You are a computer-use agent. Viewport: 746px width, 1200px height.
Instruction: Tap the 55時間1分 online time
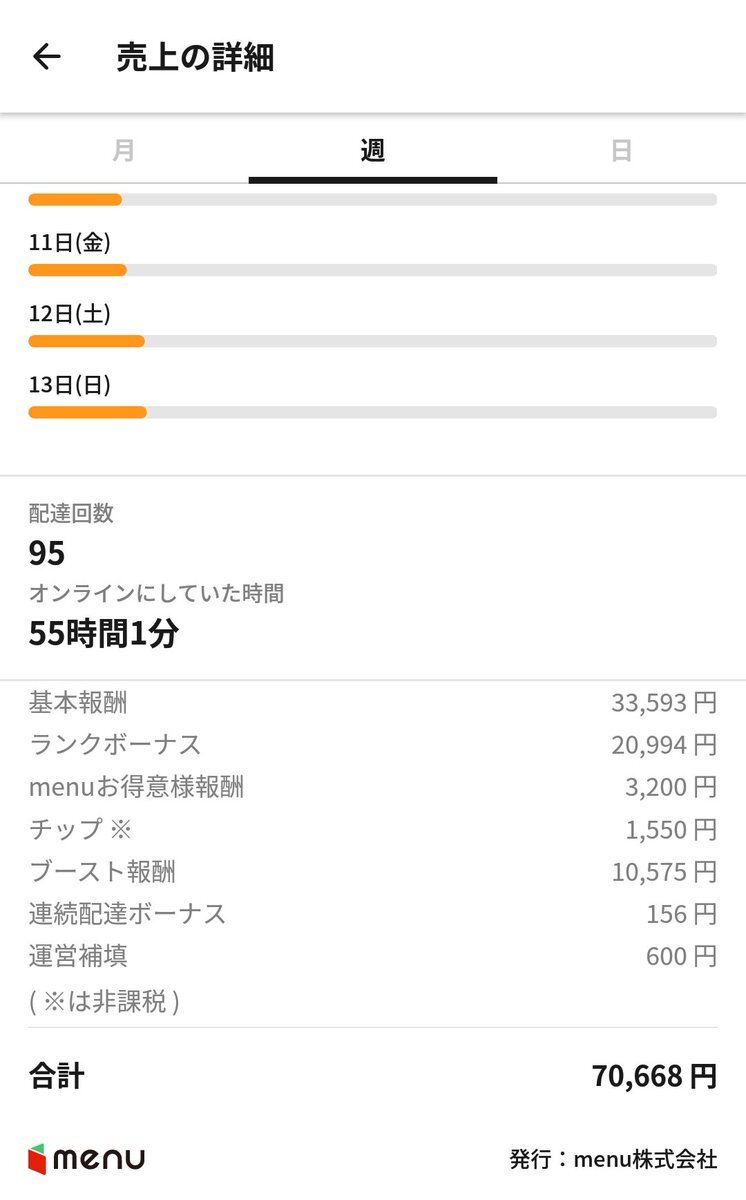point(103,633)
